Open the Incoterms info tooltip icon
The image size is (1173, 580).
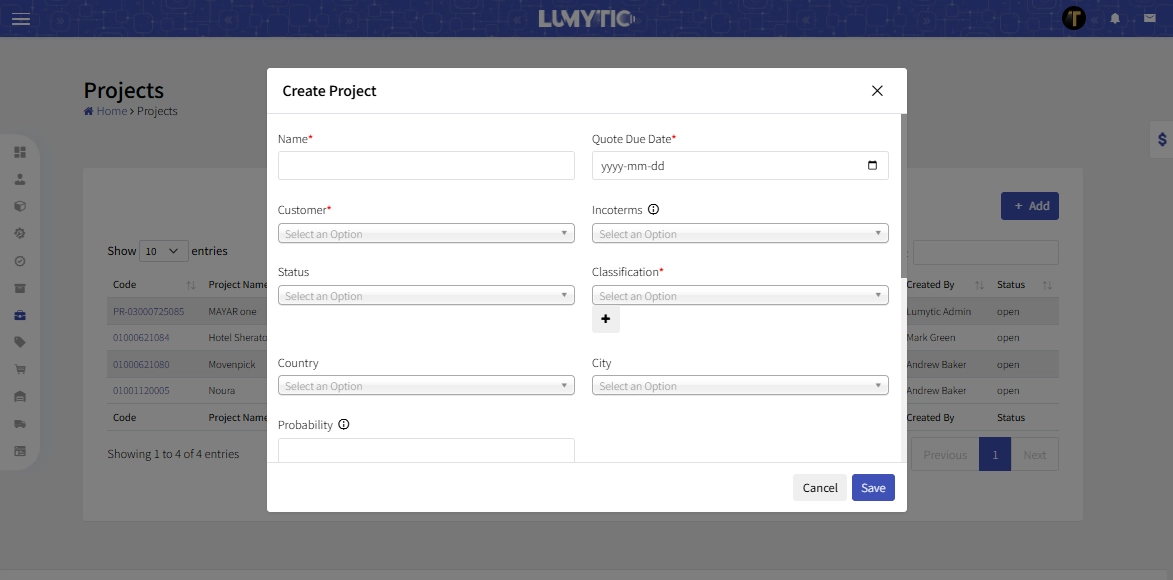pyautogui.click(x=654, y=209)
